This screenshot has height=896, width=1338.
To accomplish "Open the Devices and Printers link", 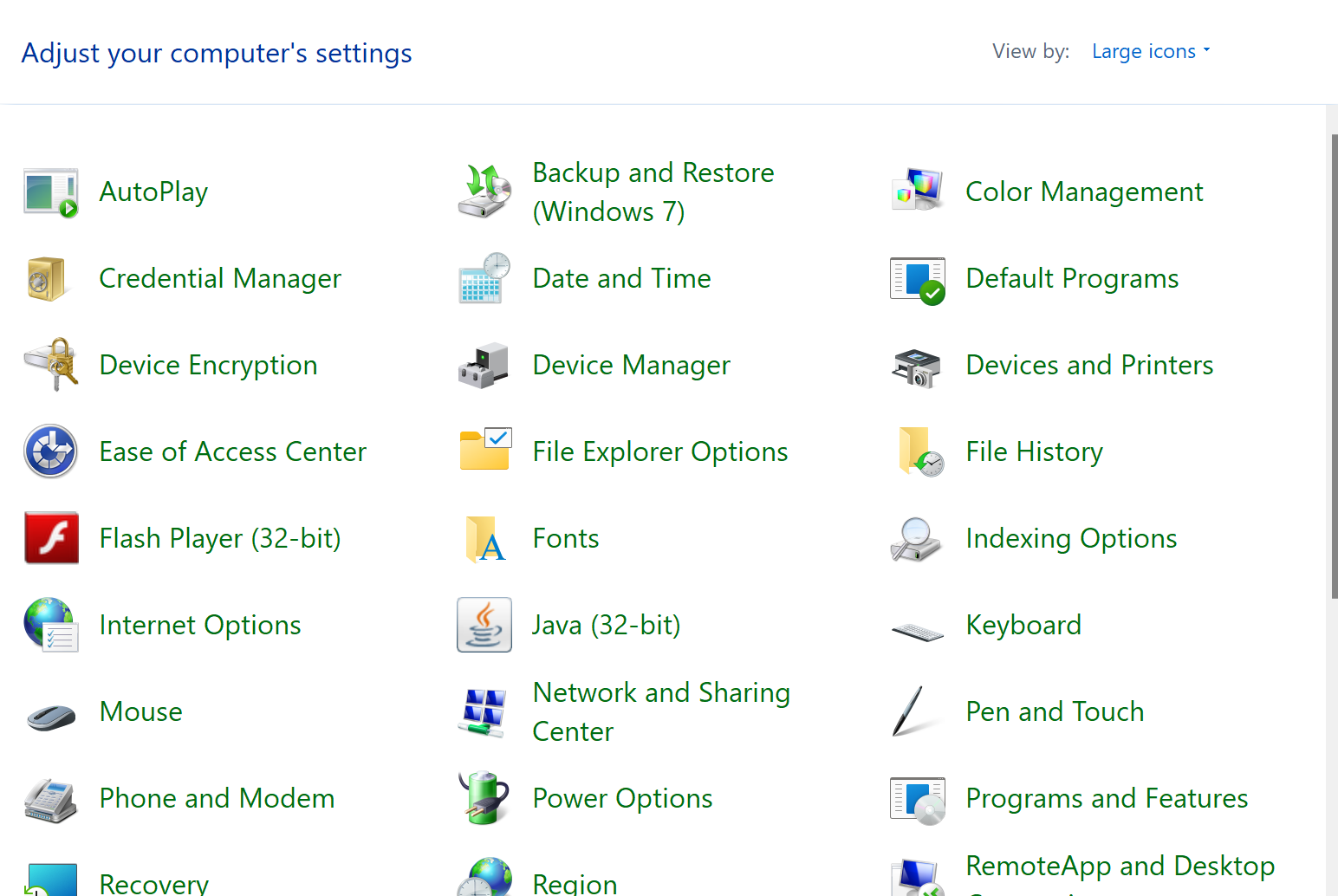I will (x=1089, y=365).
